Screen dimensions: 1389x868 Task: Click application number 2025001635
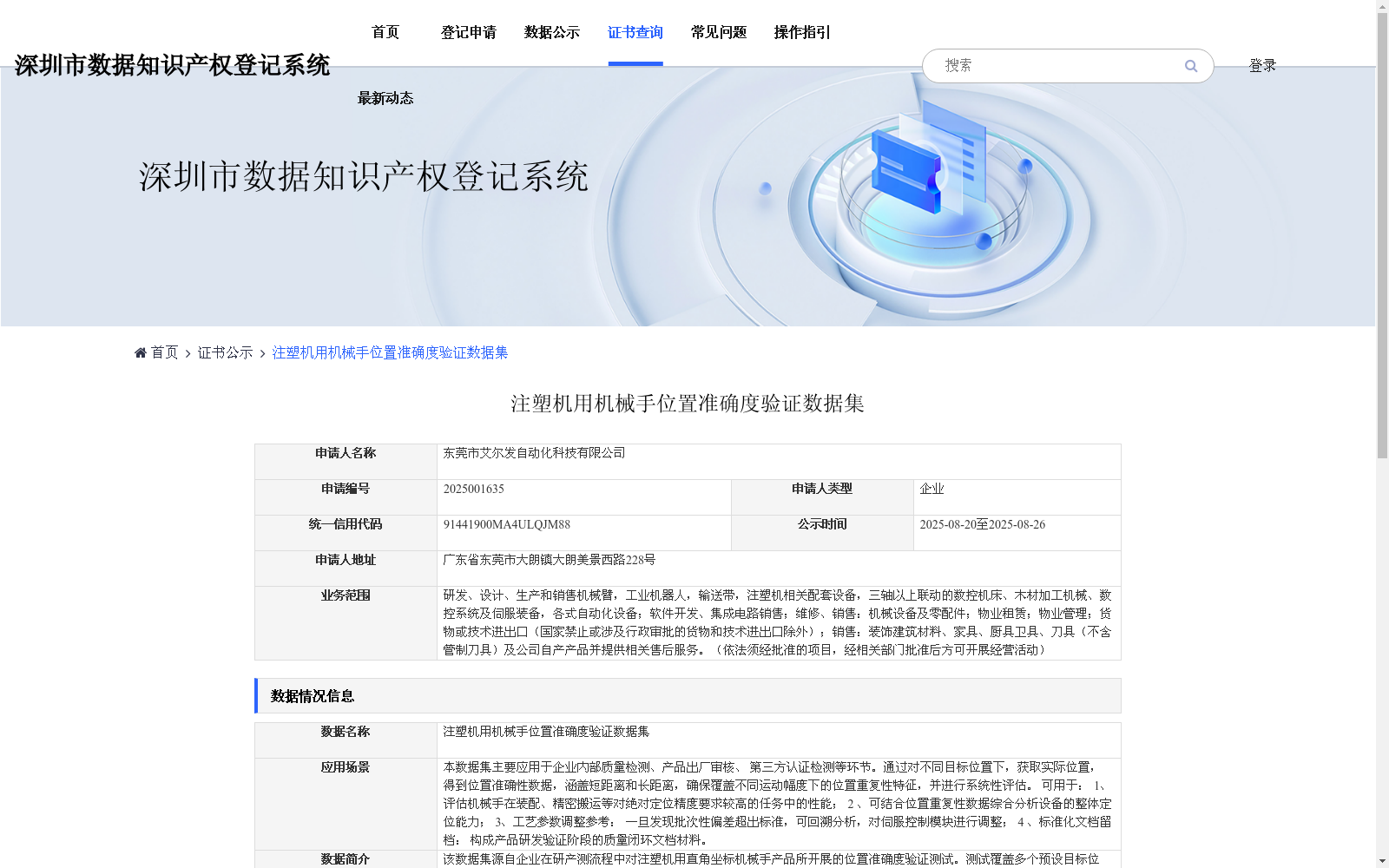[x=473, y=489]
